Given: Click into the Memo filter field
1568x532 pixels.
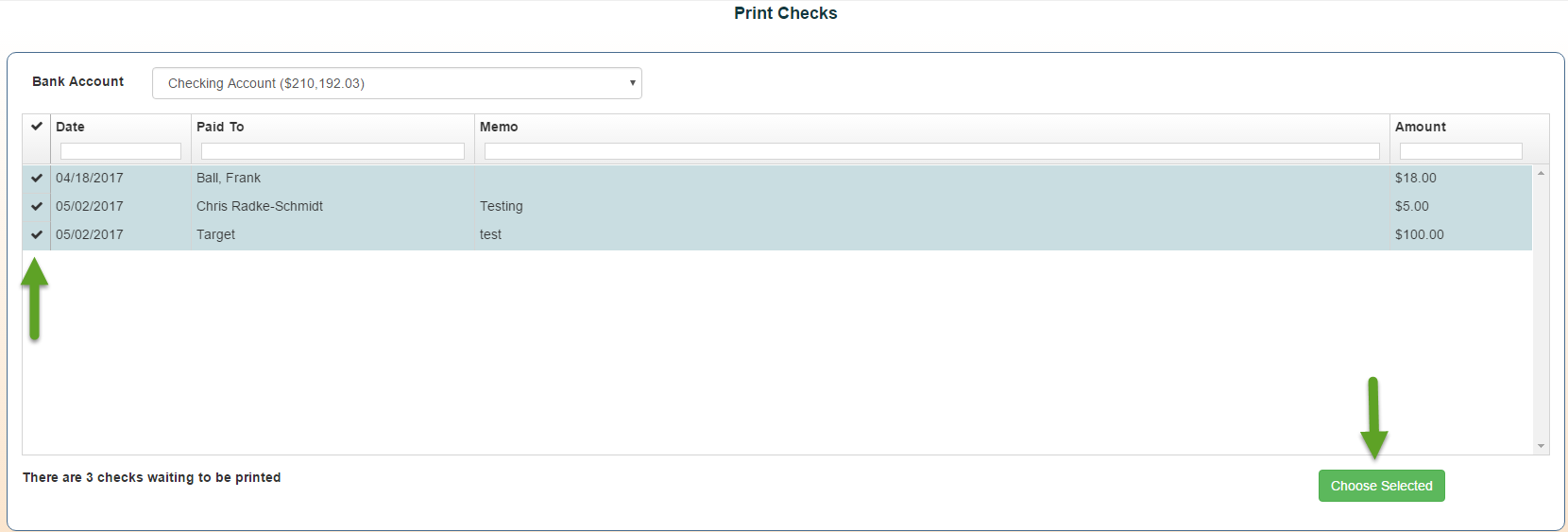Looking at the screenshot, I should pyautogui.click(x=931, y=151).
